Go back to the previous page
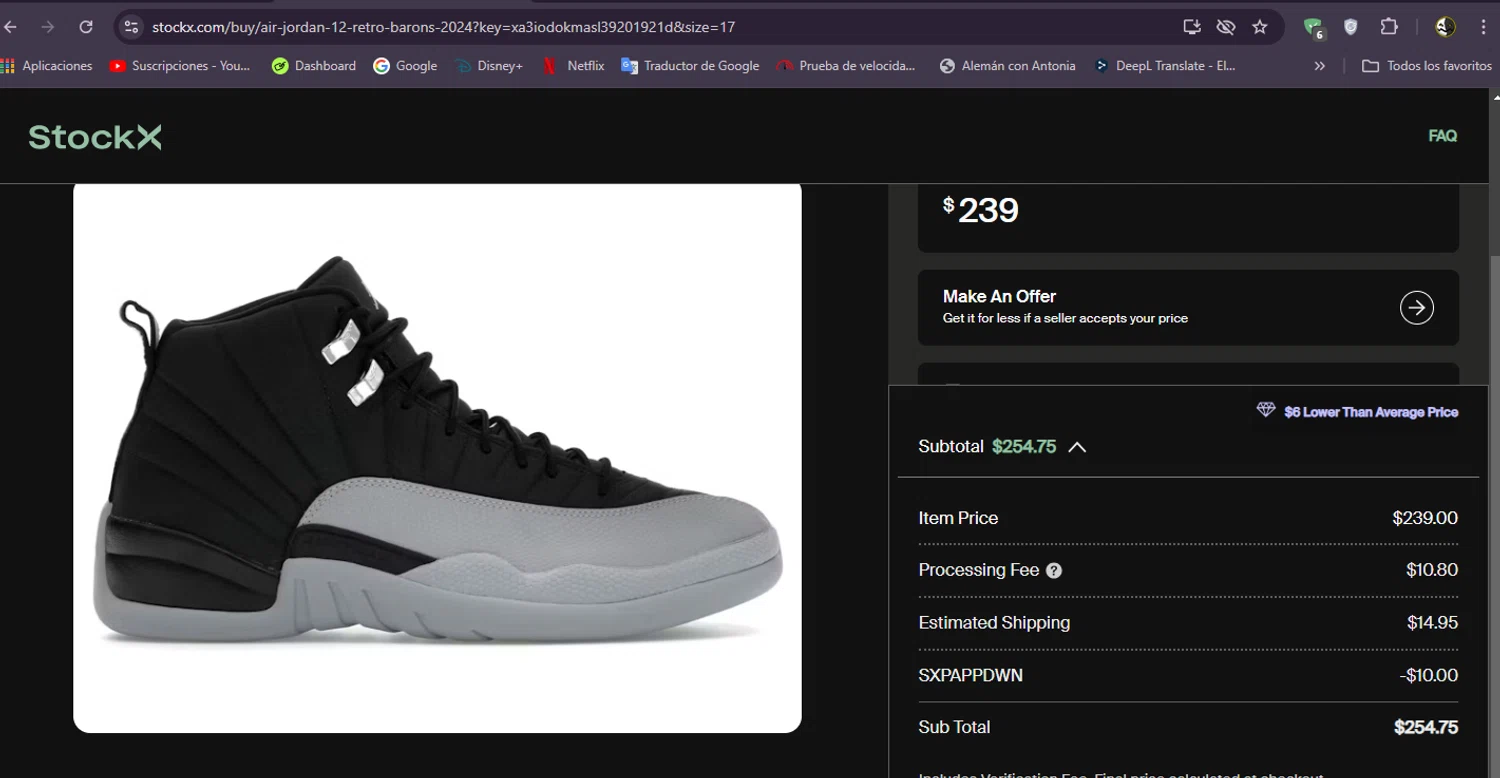 [x=10, y=27]
